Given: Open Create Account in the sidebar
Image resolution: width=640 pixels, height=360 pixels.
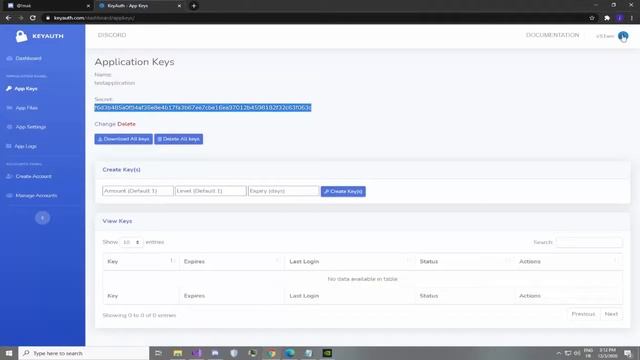Looking at the screenshot, I should tap(33, 176).
